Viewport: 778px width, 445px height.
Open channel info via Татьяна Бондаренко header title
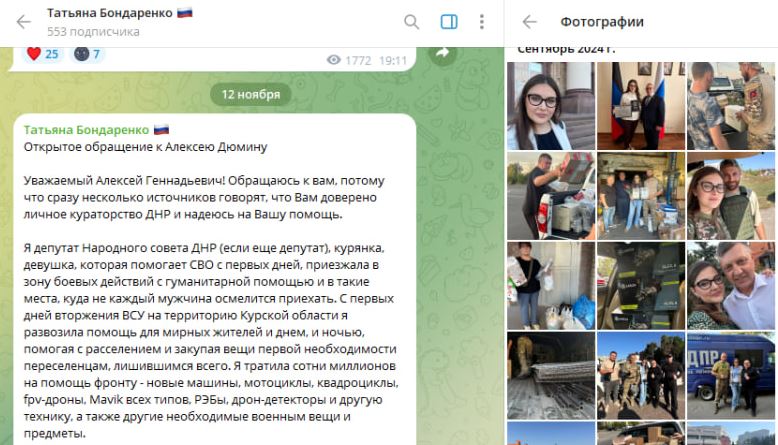(110, 13)
